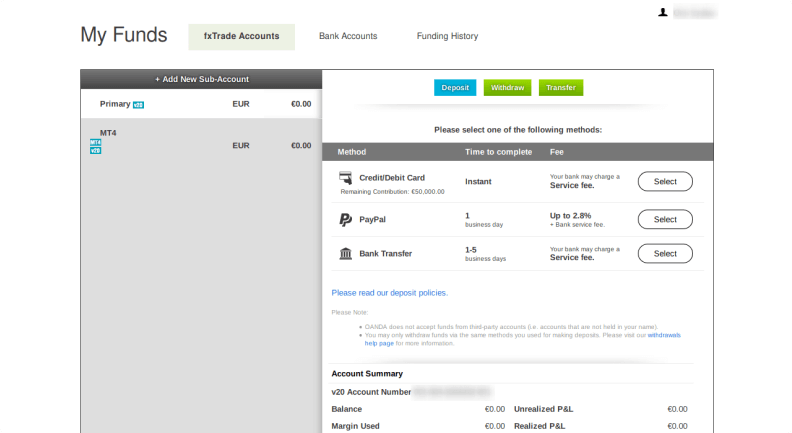Viewport: 792px width, 433px height.
Task: Select Credit/Debit Card as deposit method
Action: 665,182
